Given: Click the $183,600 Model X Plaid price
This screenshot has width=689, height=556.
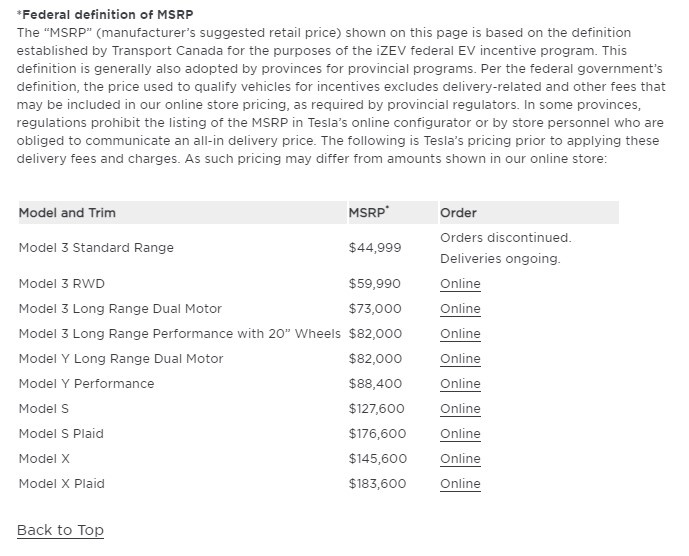Looking at the screenshot, I should (x=378, y=484).
